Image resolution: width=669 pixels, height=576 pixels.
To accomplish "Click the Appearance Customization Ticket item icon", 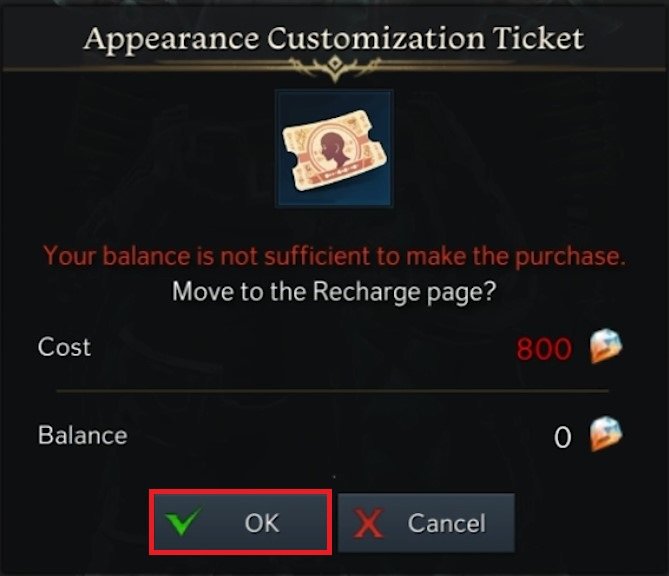I will [334, 152].
